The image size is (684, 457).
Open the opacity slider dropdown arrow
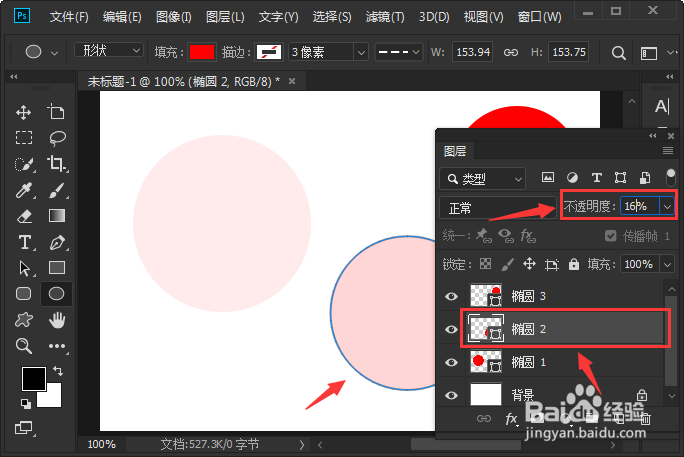click(667, 206)
